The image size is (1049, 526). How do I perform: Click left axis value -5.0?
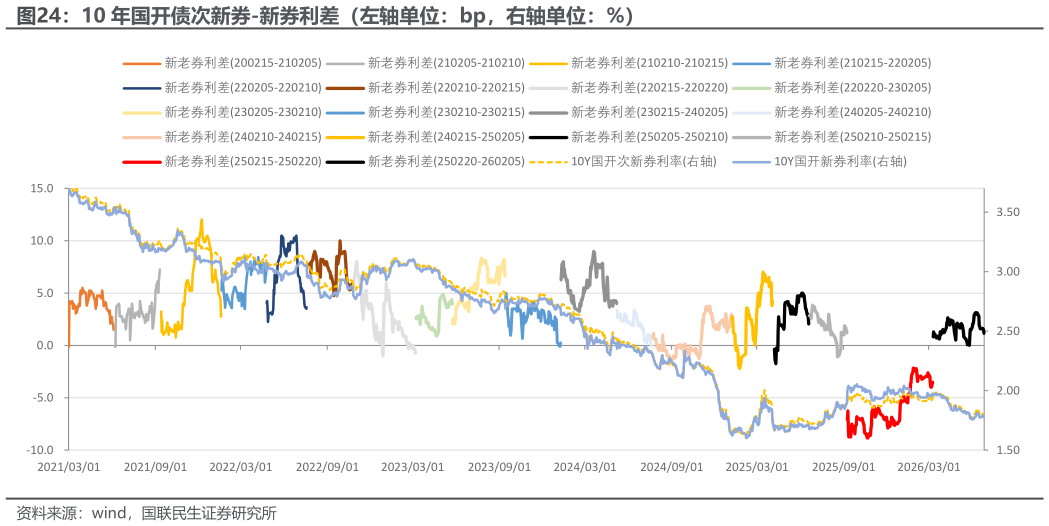(x=42, y=398)
